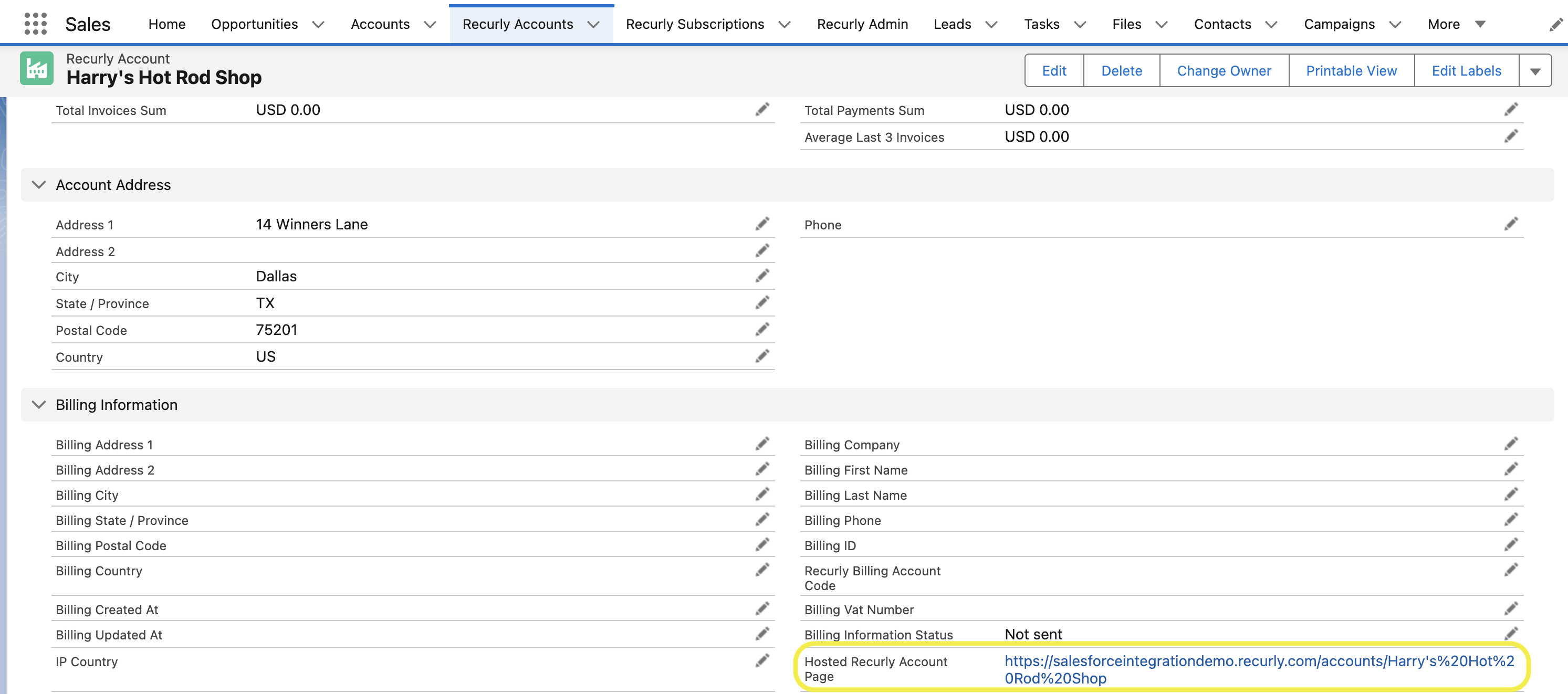Screen dimensions: 1568x694
Task: Edit Address 2 field pencil
Action: coord(762,251)
